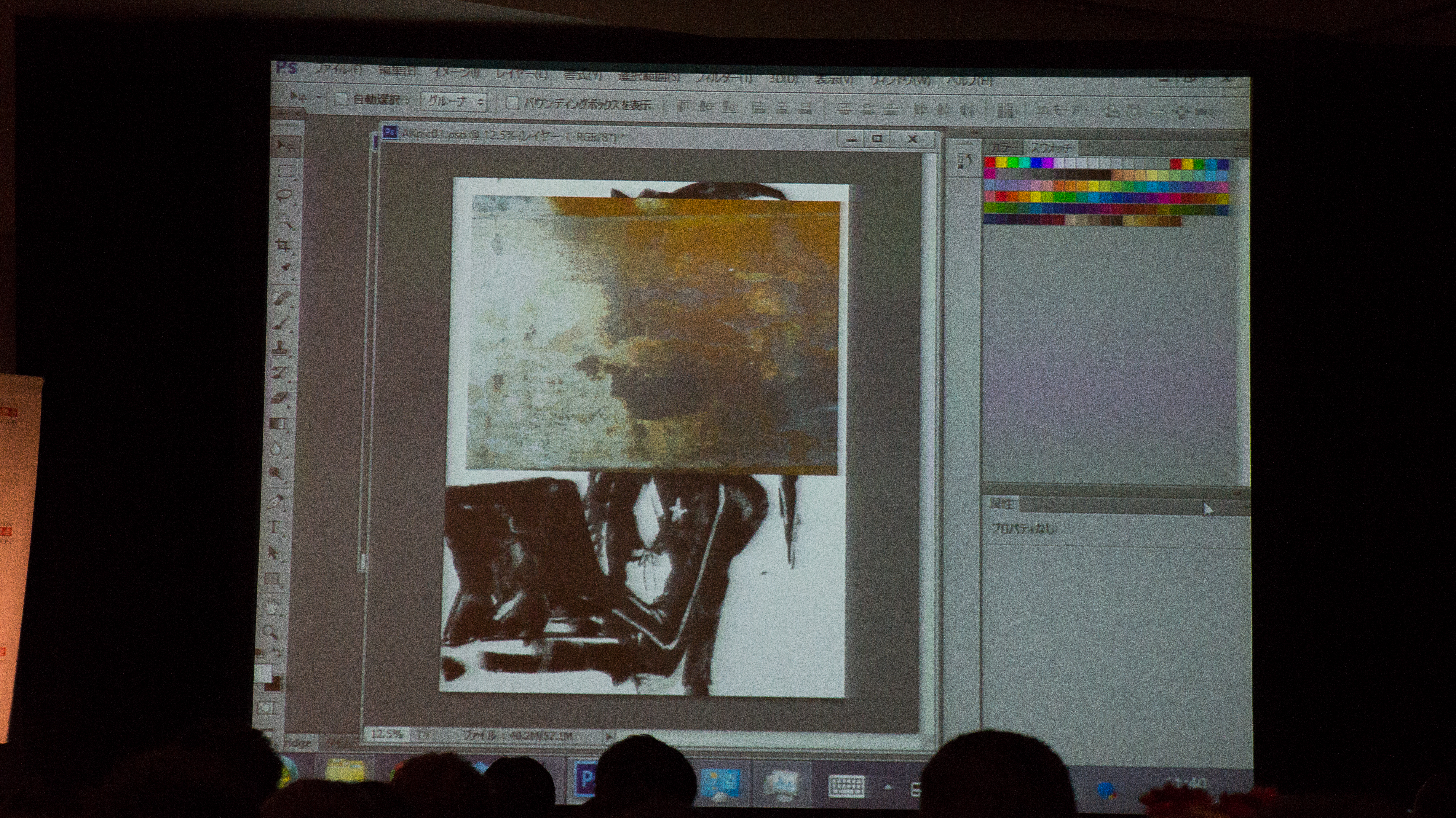1456x818 pixels.
Task: Click the 3D rotate mode icon
Action: [1111, 111]
